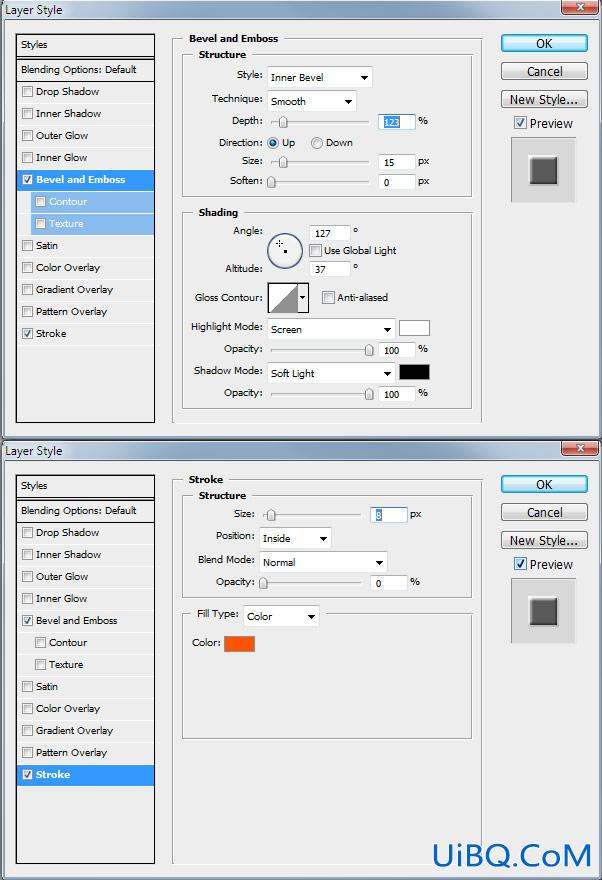Viewport: 602px width, 880px height.
Task: Click the Soften px input field
Action: tap(397, 182)
